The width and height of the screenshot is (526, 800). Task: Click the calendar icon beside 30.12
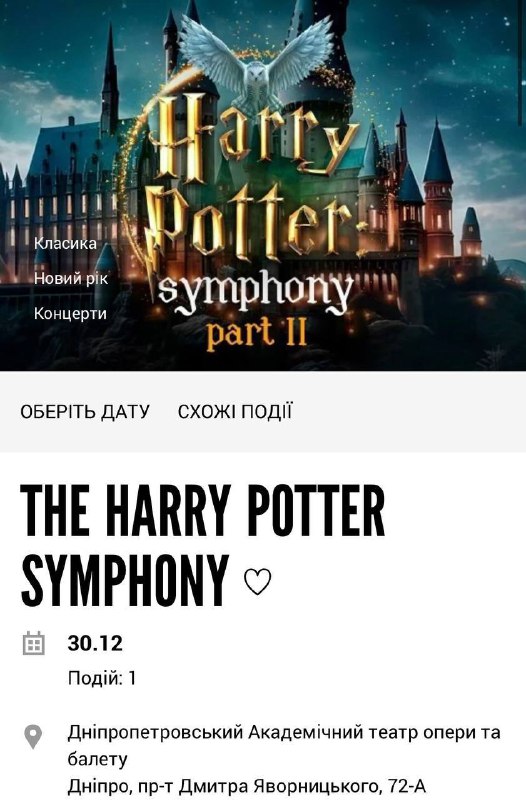pyautogui.click(x=34, y=643)
